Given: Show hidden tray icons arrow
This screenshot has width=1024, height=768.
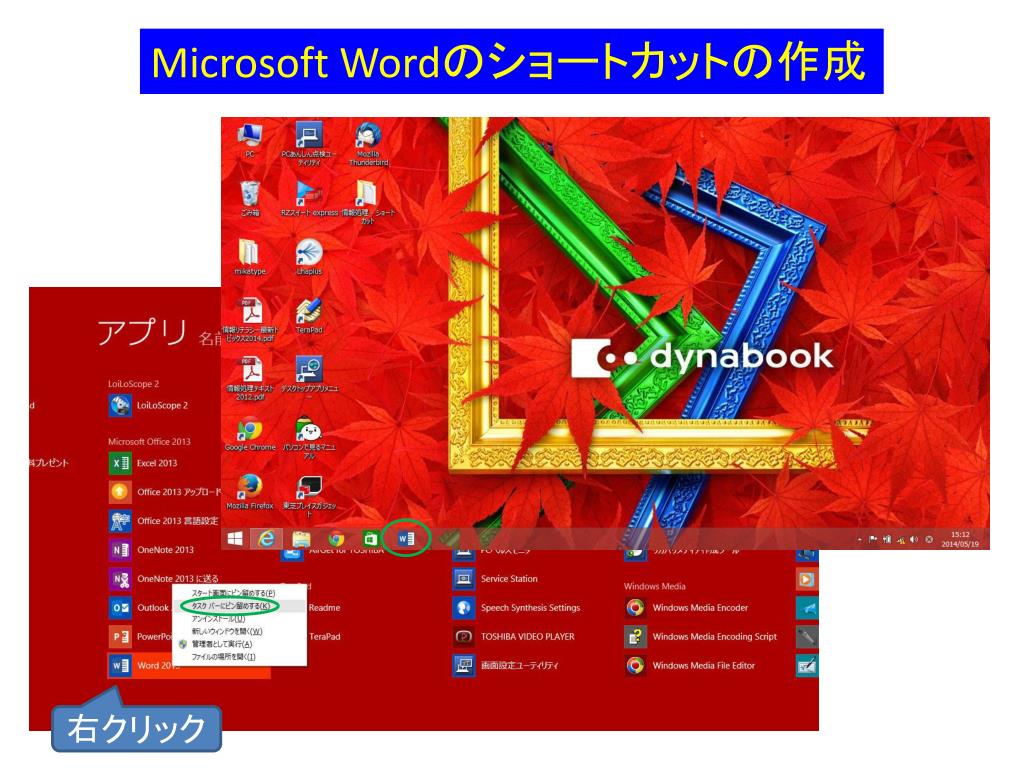Looking at the screenshot, I should (x=859, y=539).
